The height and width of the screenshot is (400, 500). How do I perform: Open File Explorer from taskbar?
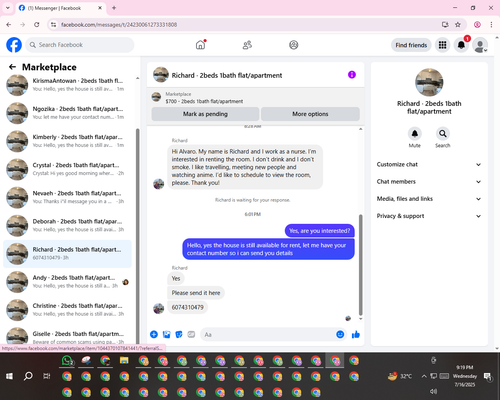click(x=124, y=360)
